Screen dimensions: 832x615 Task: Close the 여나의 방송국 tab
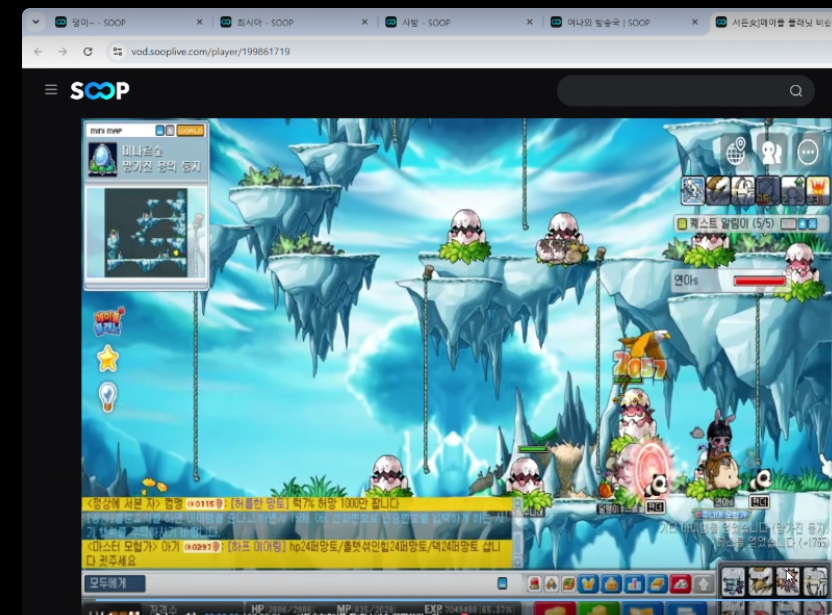pyautogui.click(x=695, y=22)
